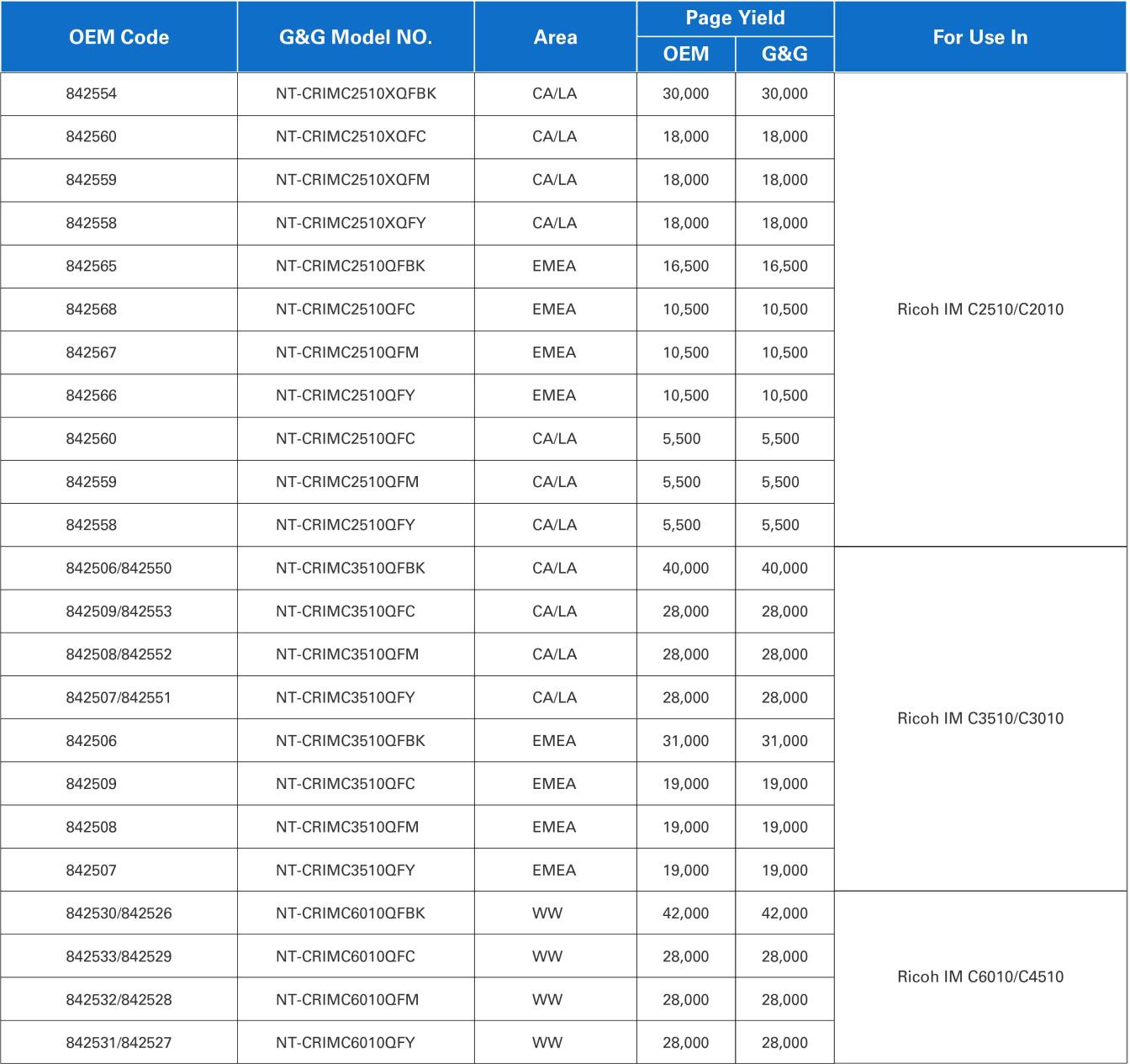Select OEM code 842506/842550
Viewport: 1130px width, 1064px height.
(x=119, y=568)
